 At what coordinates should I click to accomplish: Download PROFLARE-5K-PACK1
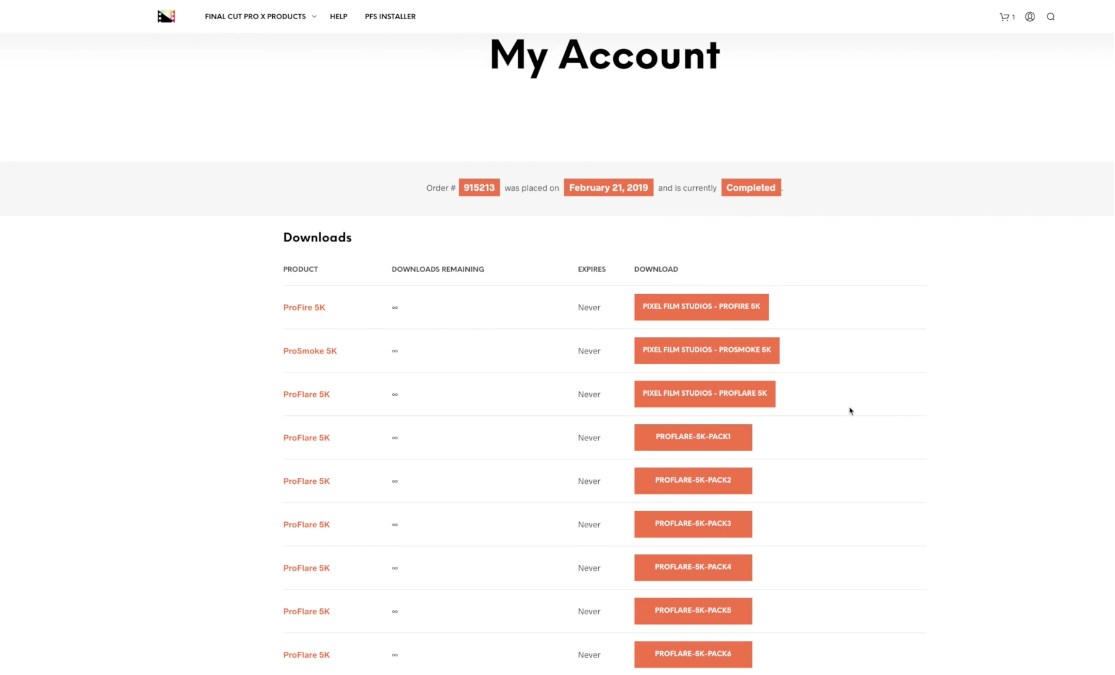[693, 437]
